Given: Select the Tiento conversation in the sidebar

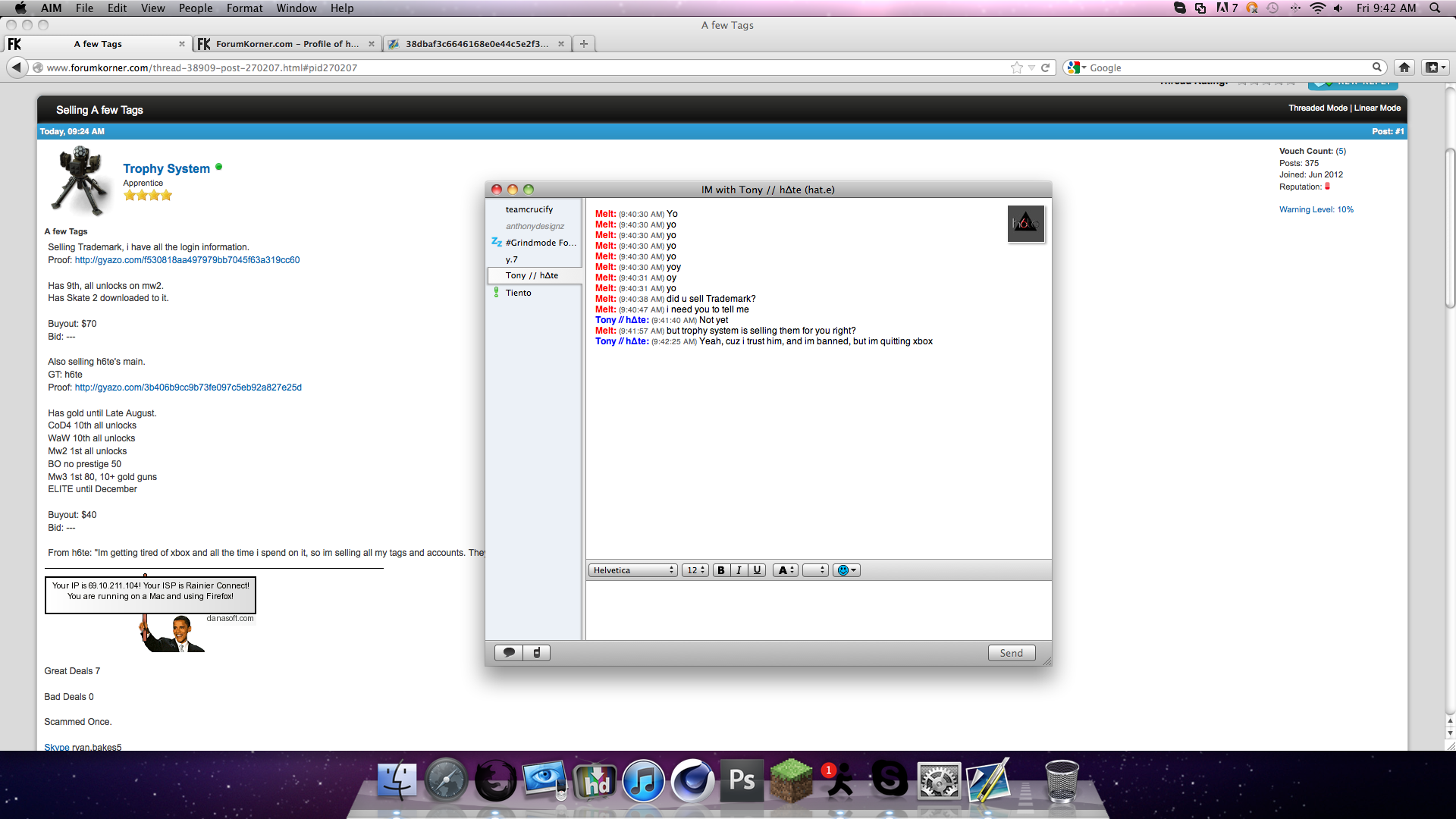Looking at the screenshot, I should point(519,293).
